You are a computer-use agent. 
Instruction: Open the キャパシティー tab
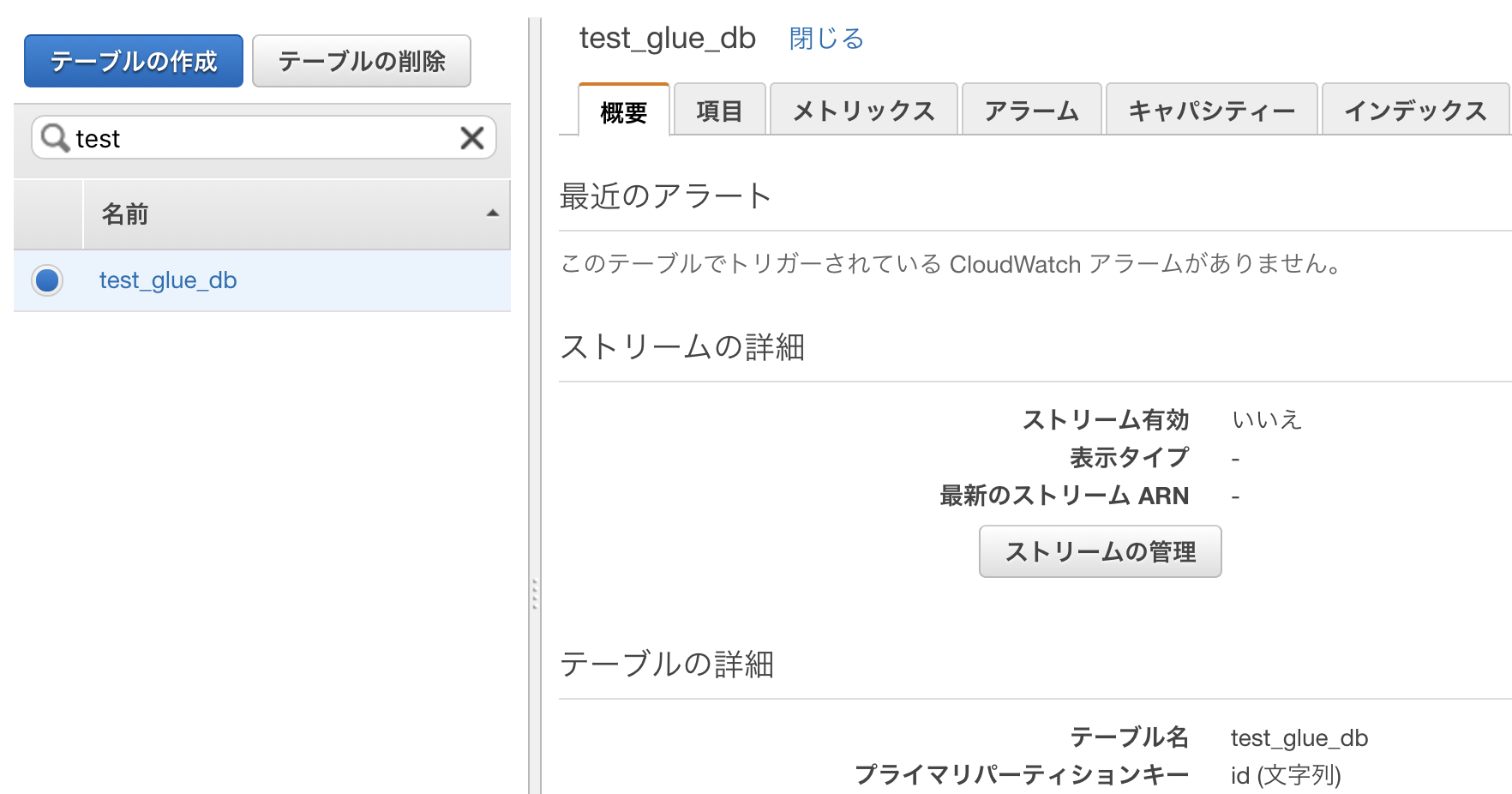pyautogui.click(x=1211, y=110)
